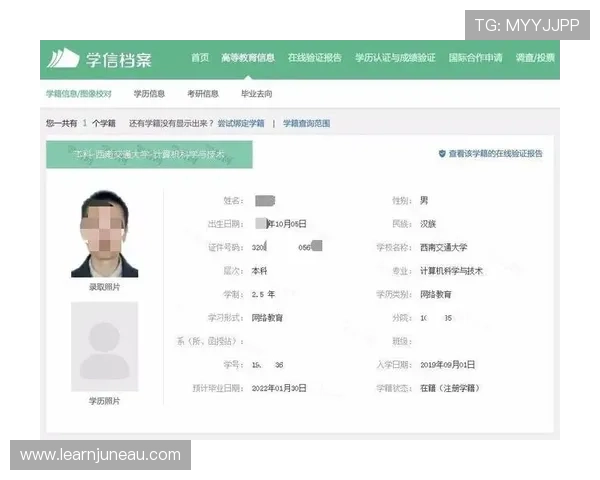The image size is (600, 480).
Task: Follow the 学籍查询范围 link
Action: (x=307, y=123)
